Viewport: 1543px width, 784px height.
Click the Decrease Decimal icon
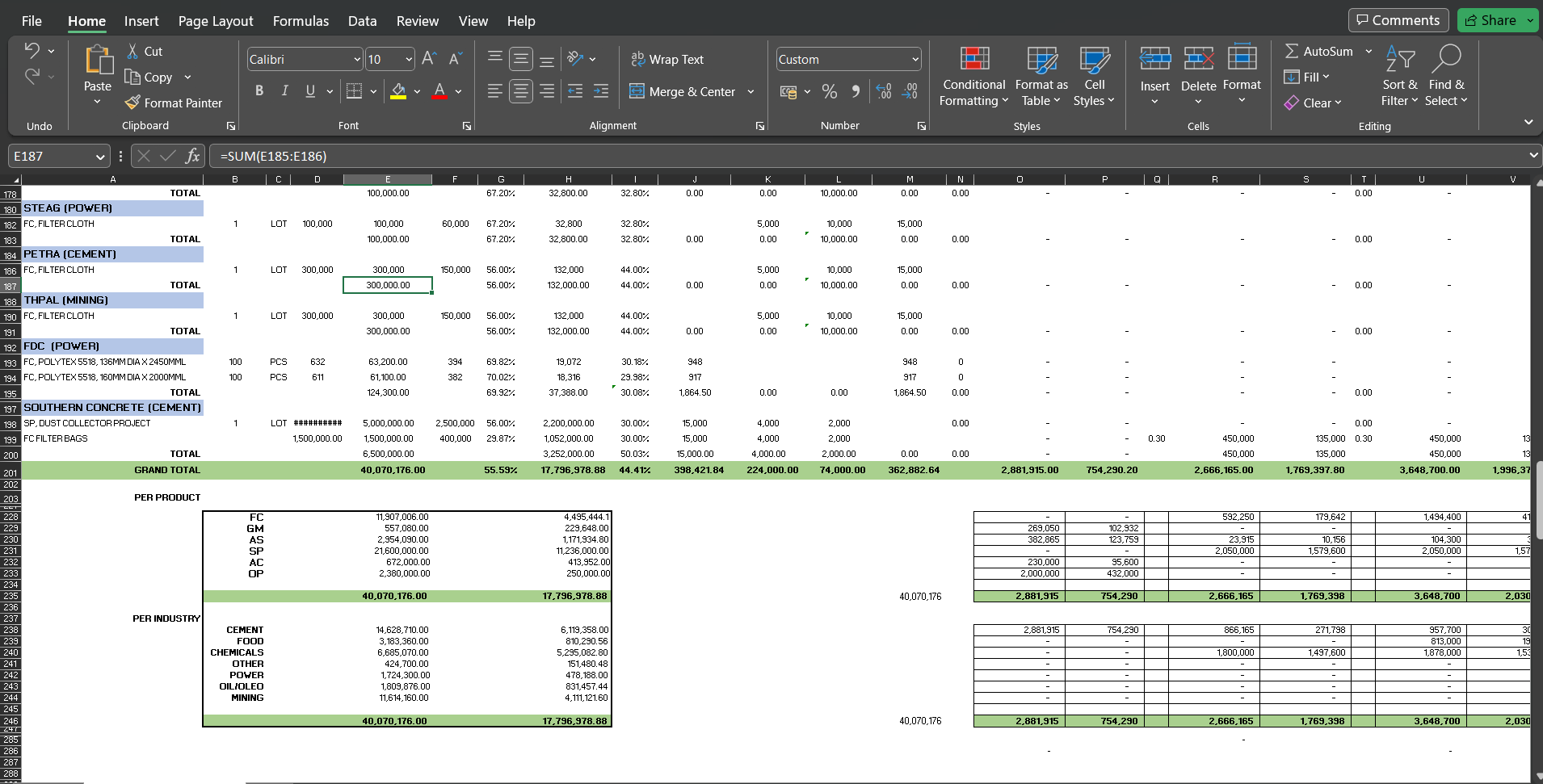click(x=910, y=91)
